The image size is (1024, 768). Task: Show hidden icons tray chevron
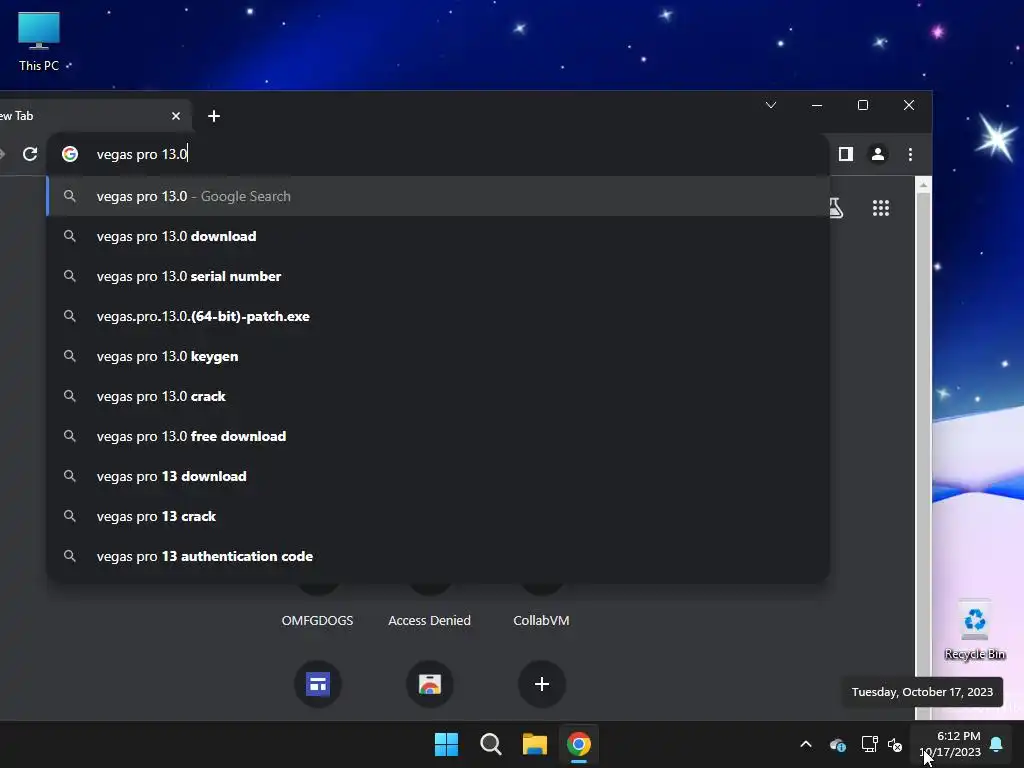point(806,744)
